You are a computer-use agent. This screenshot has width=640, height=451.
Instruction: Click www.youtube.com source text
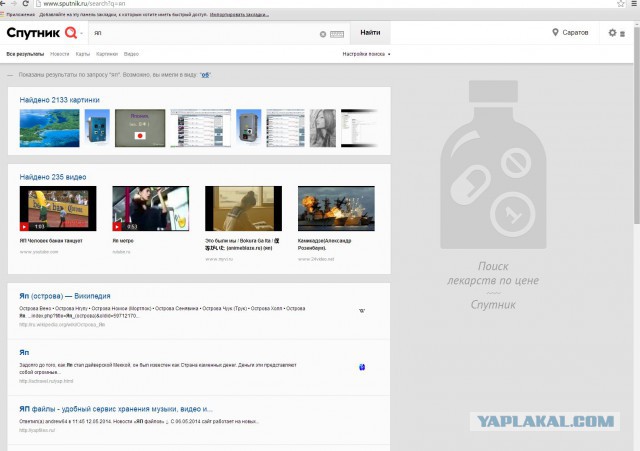pyautogui.click(x=39, y=252)
